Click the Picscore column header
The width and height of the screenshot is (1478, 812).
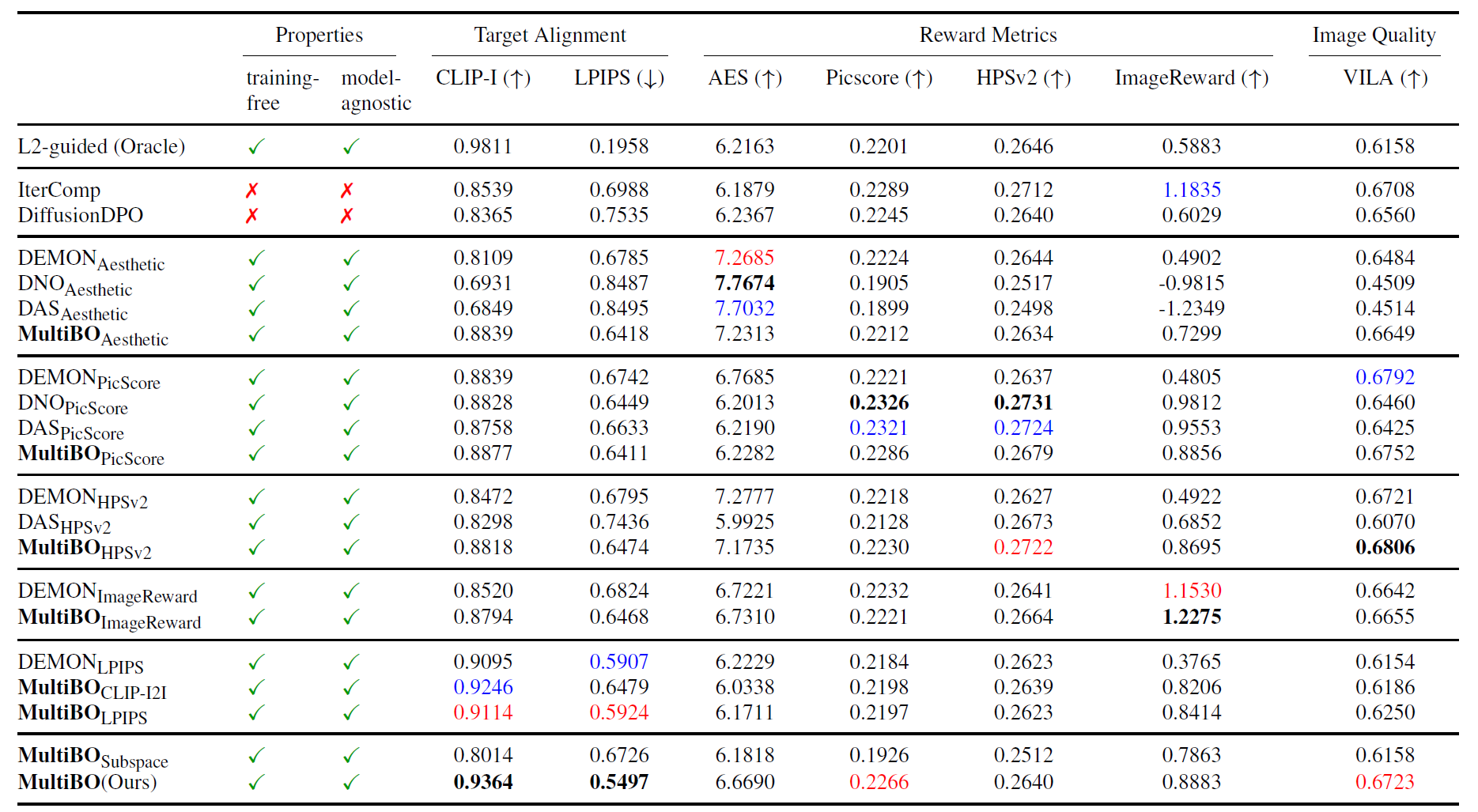[x=862, y=78]
